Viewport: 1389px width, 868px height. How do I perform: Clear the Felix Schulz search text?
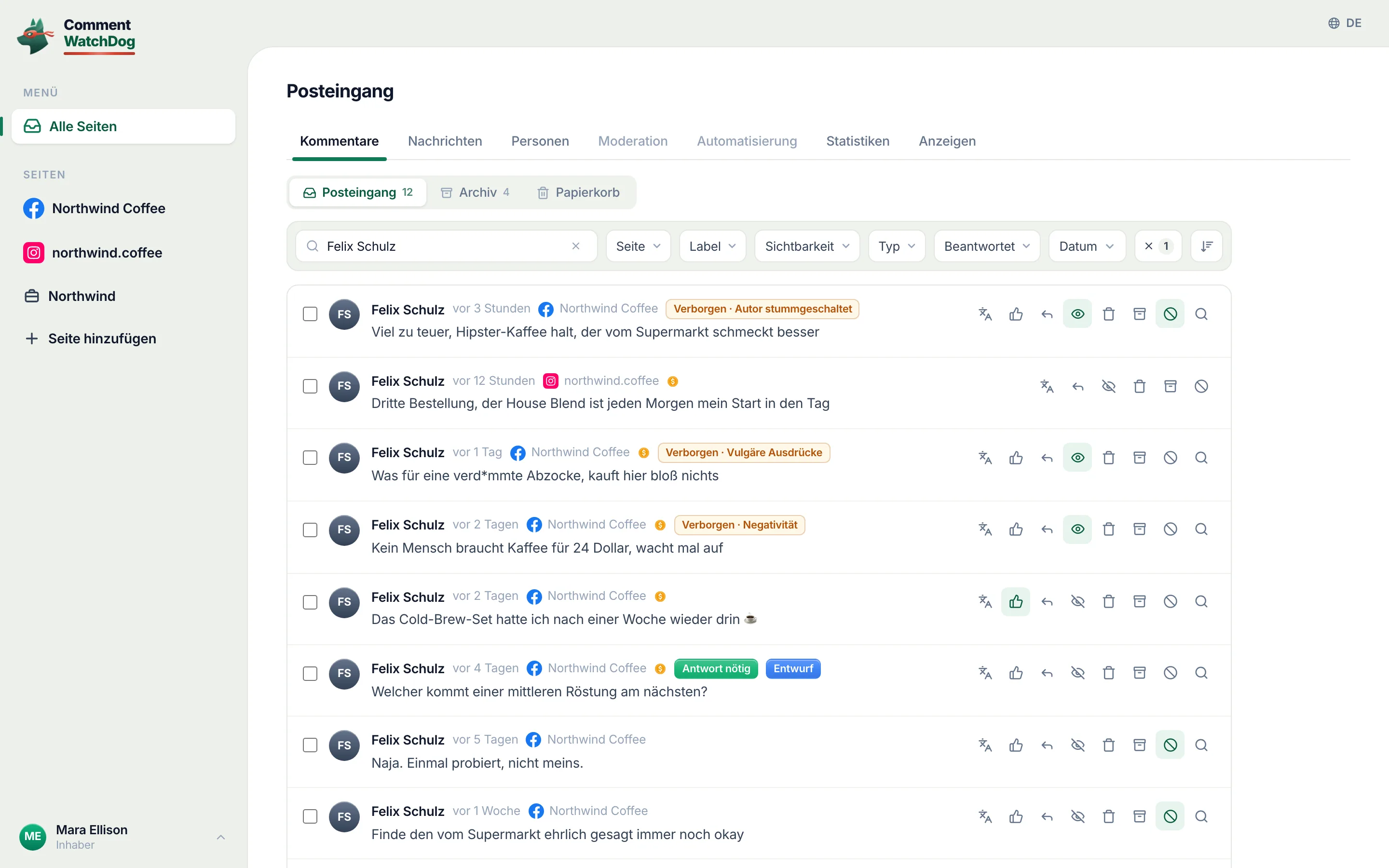(576, 246)
